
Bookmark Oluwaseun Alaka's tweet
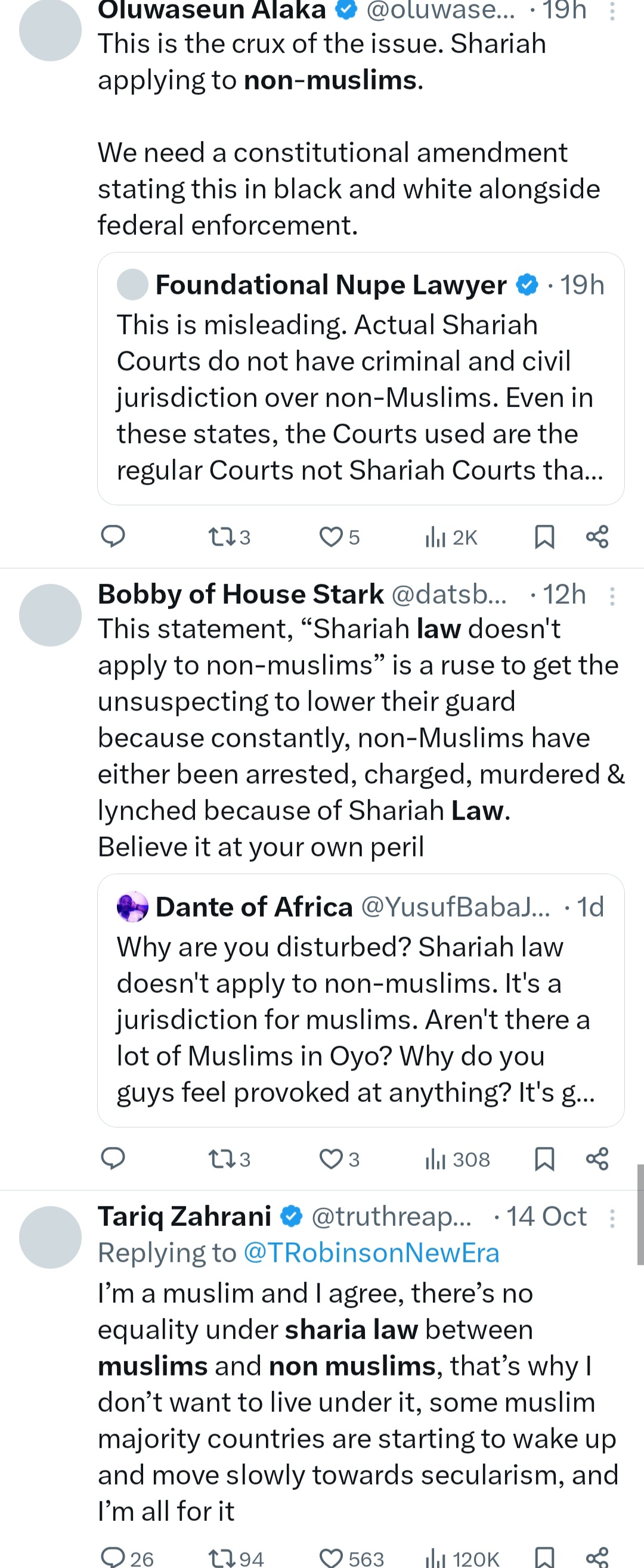[x=544, y=537]
